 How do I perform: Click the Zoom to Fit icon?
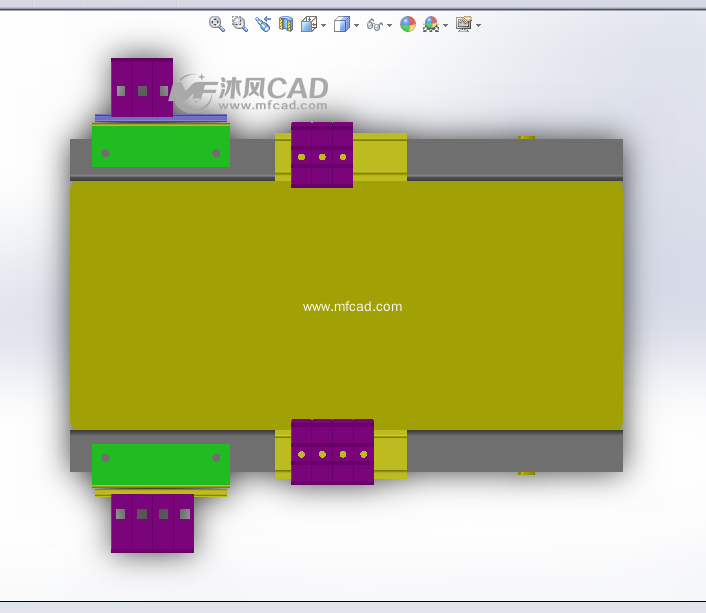coord(216,24)
